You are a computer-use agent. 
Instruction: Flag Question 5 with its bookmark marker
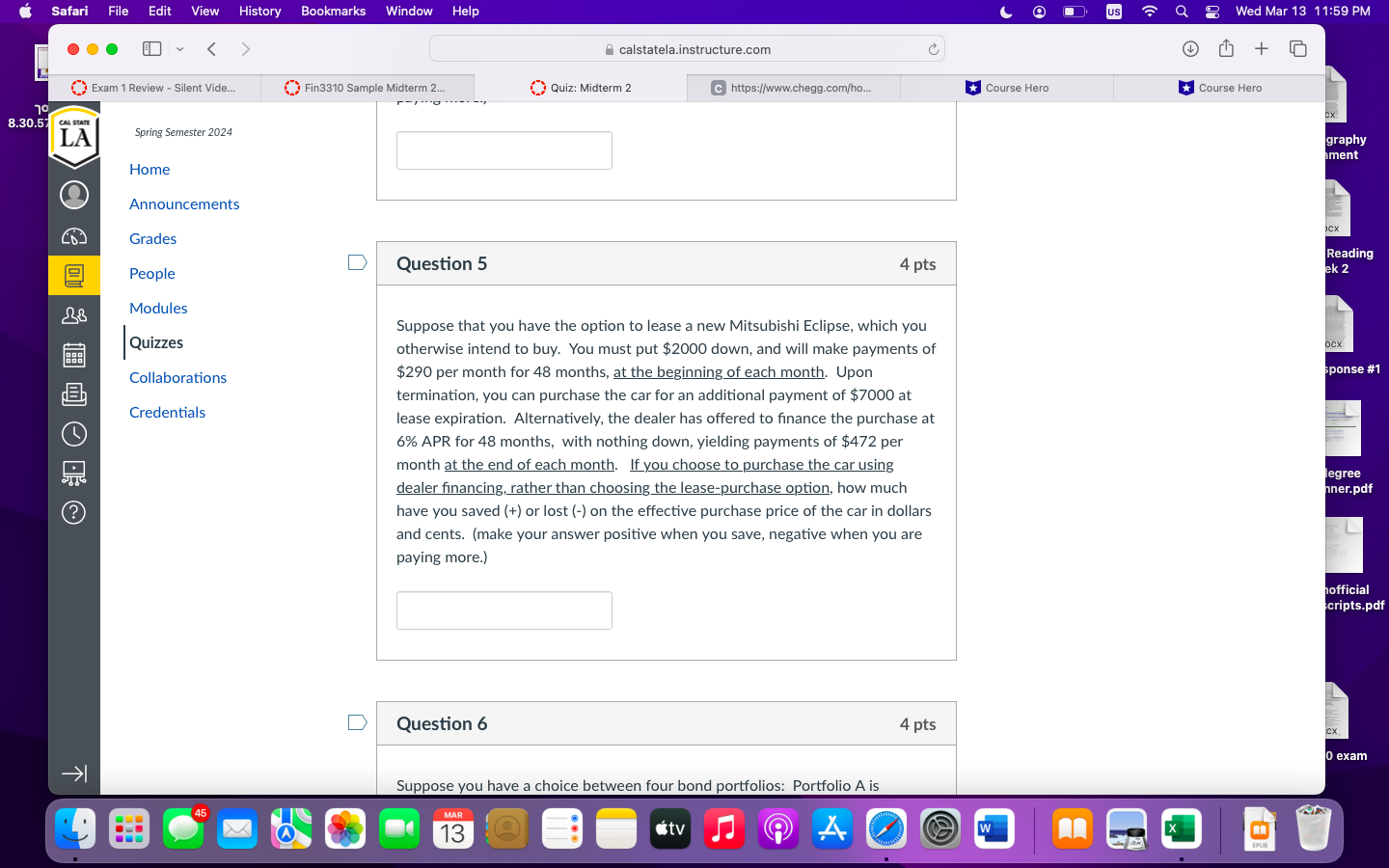point(357,261)
